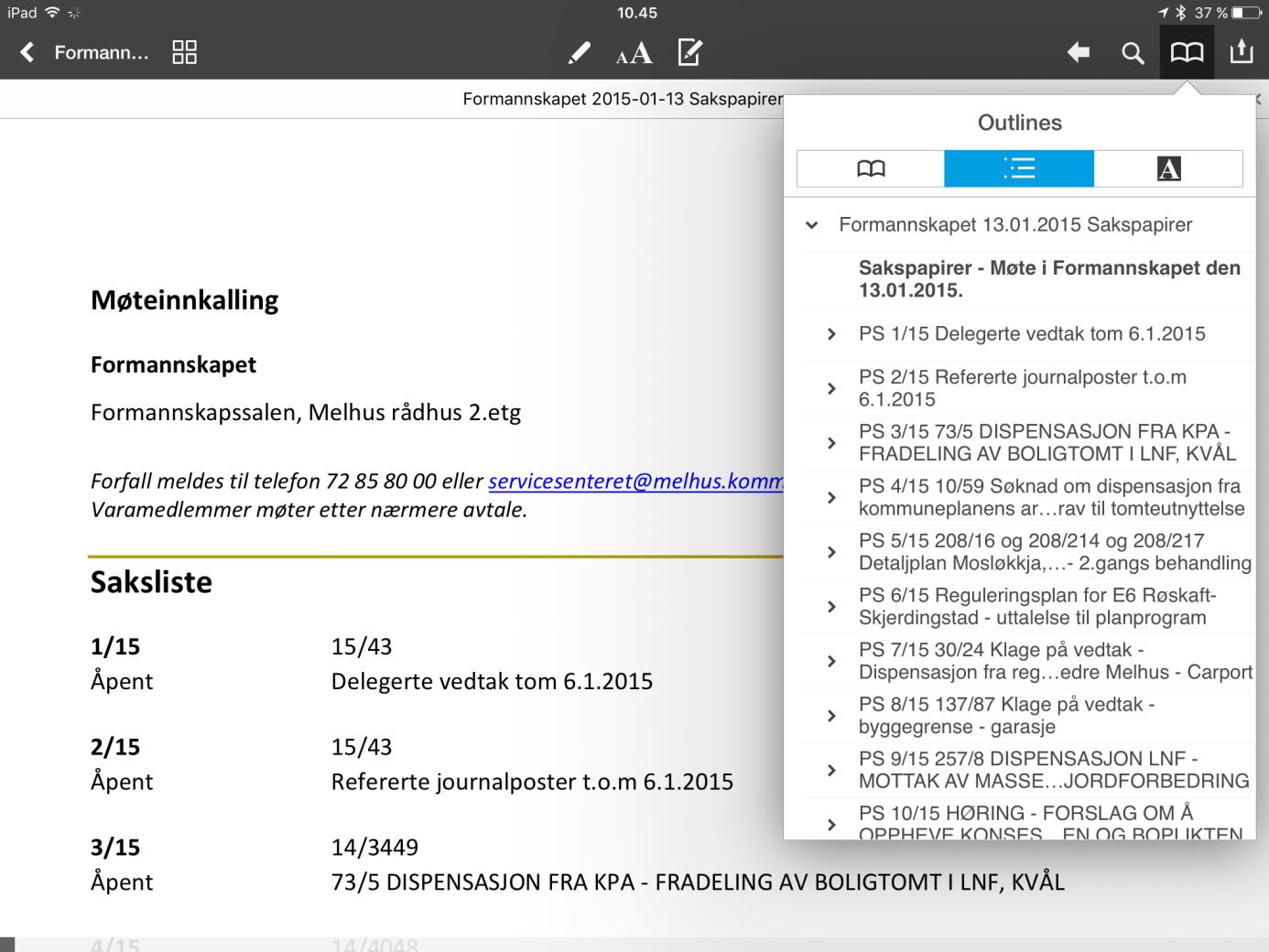Viewport: 1269px width, 952px height.
Task: Tap case number 3/15 in document
Action: click(x=115, y=848)
